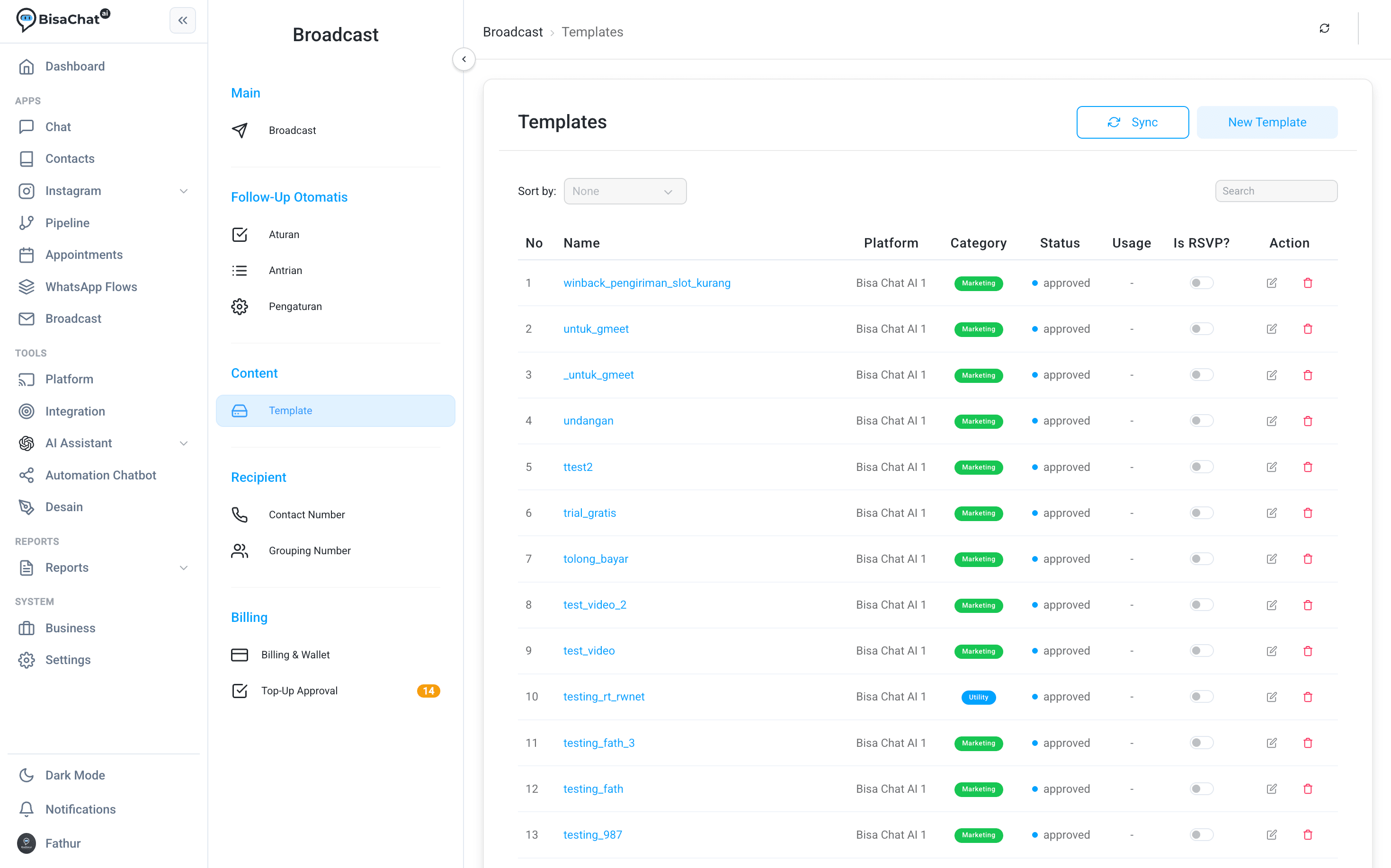Delete the ttest2 template
This screenshot has height=868, width=1391.
(x=1308, y=467)
